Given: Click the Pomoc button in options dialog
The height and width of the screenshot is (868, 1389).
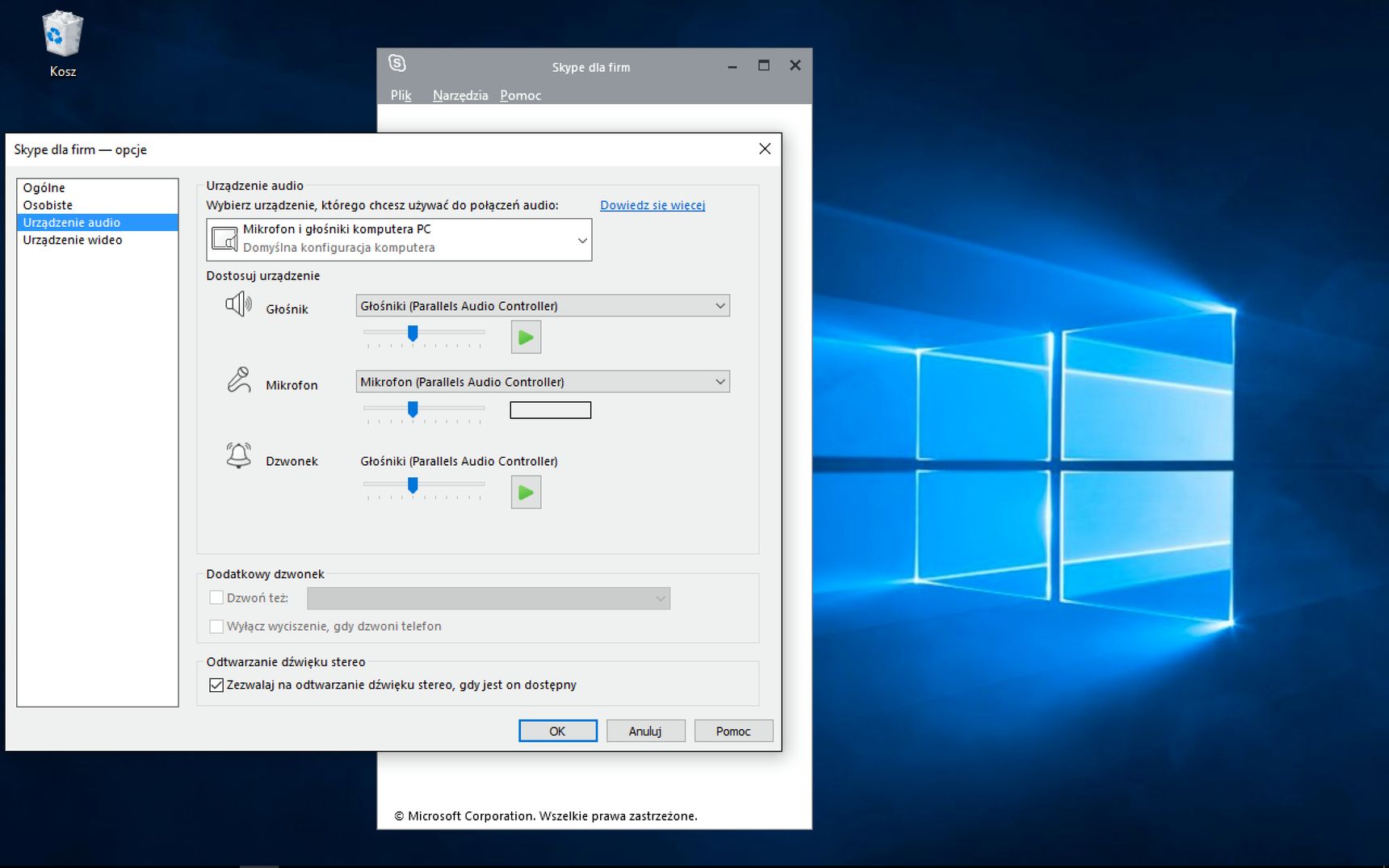Looking at the screenshot, I should click(733, 731).
